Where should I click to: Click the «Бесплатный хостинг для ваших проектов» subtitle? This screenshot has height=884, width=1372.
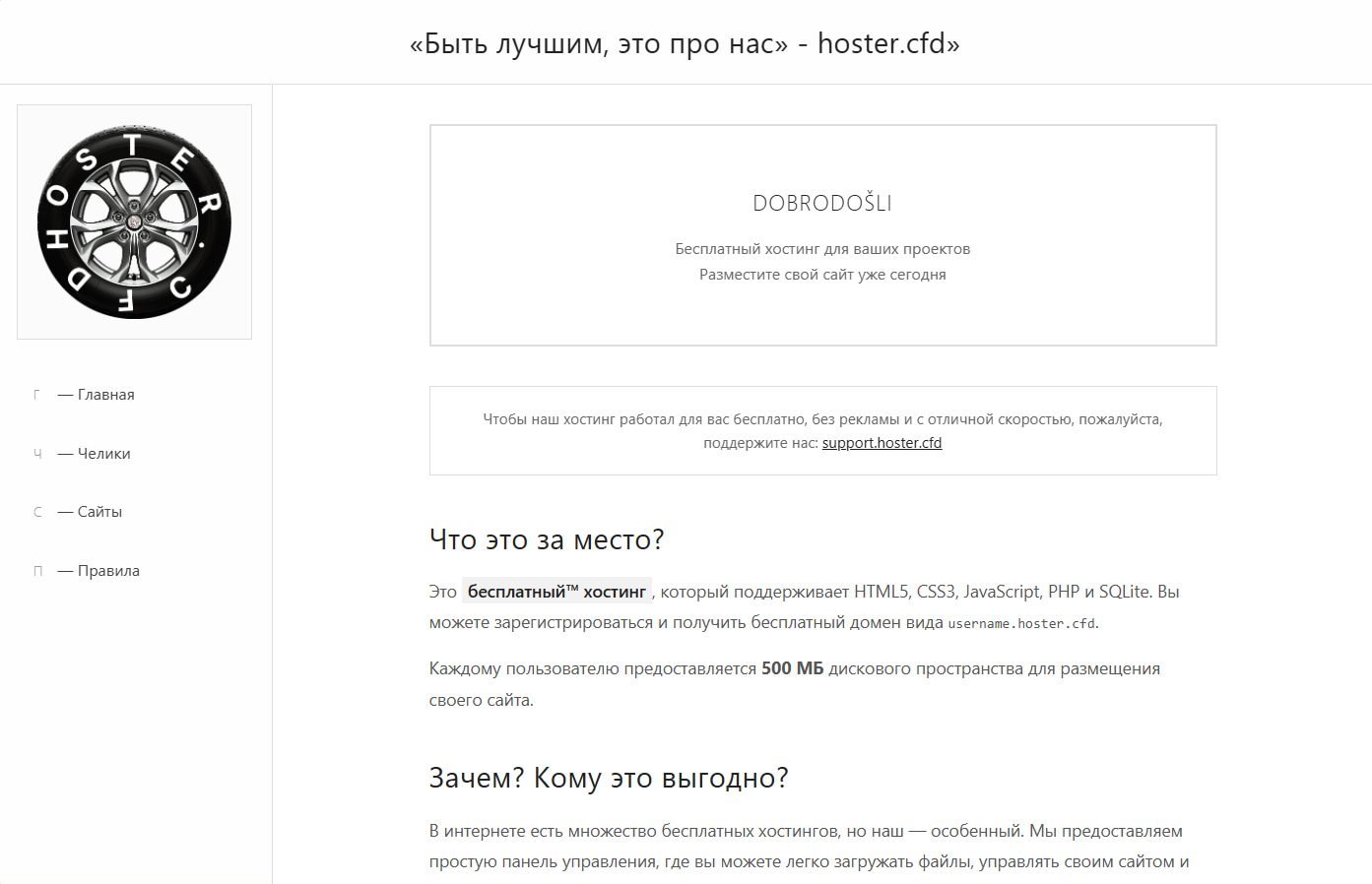pyautogui.click(x=822, y=249)
